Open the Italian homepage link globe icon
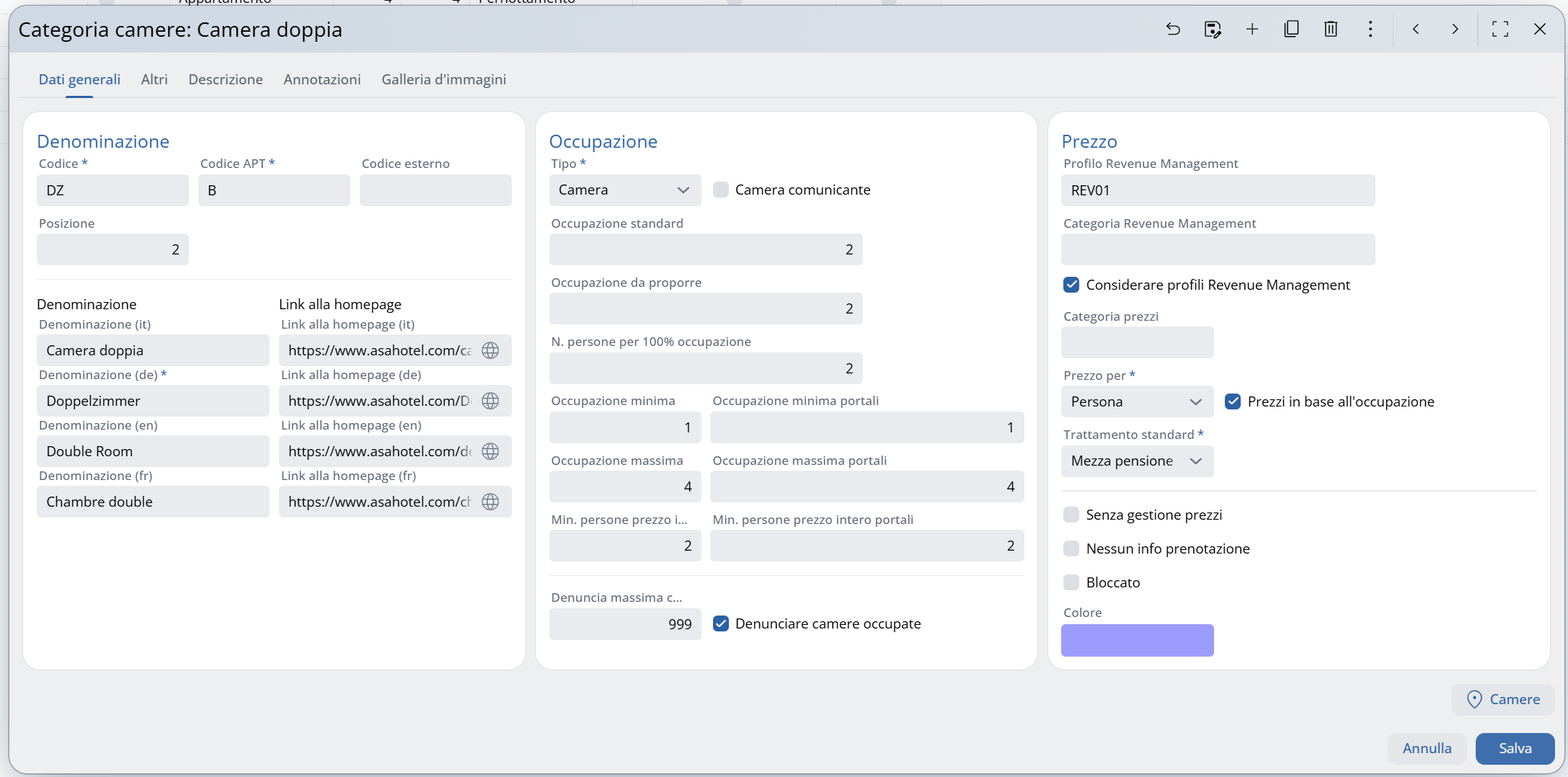Viewport: 1568px width, 777px height. [490, 350]
